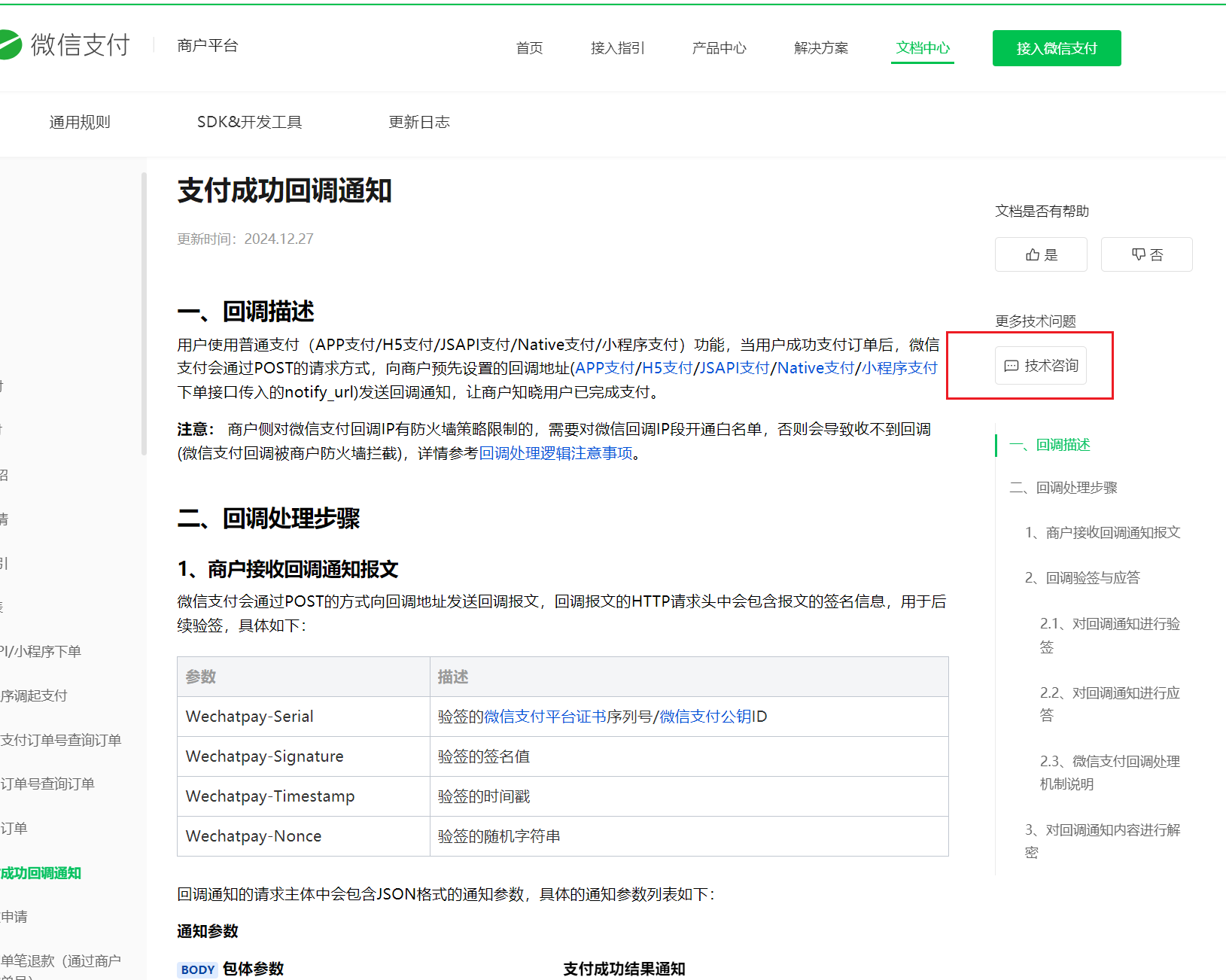The width and height of the screenshot is (1226, 980).
Task: Click the blue BODY tag label
Action: (x=198, y=969)
